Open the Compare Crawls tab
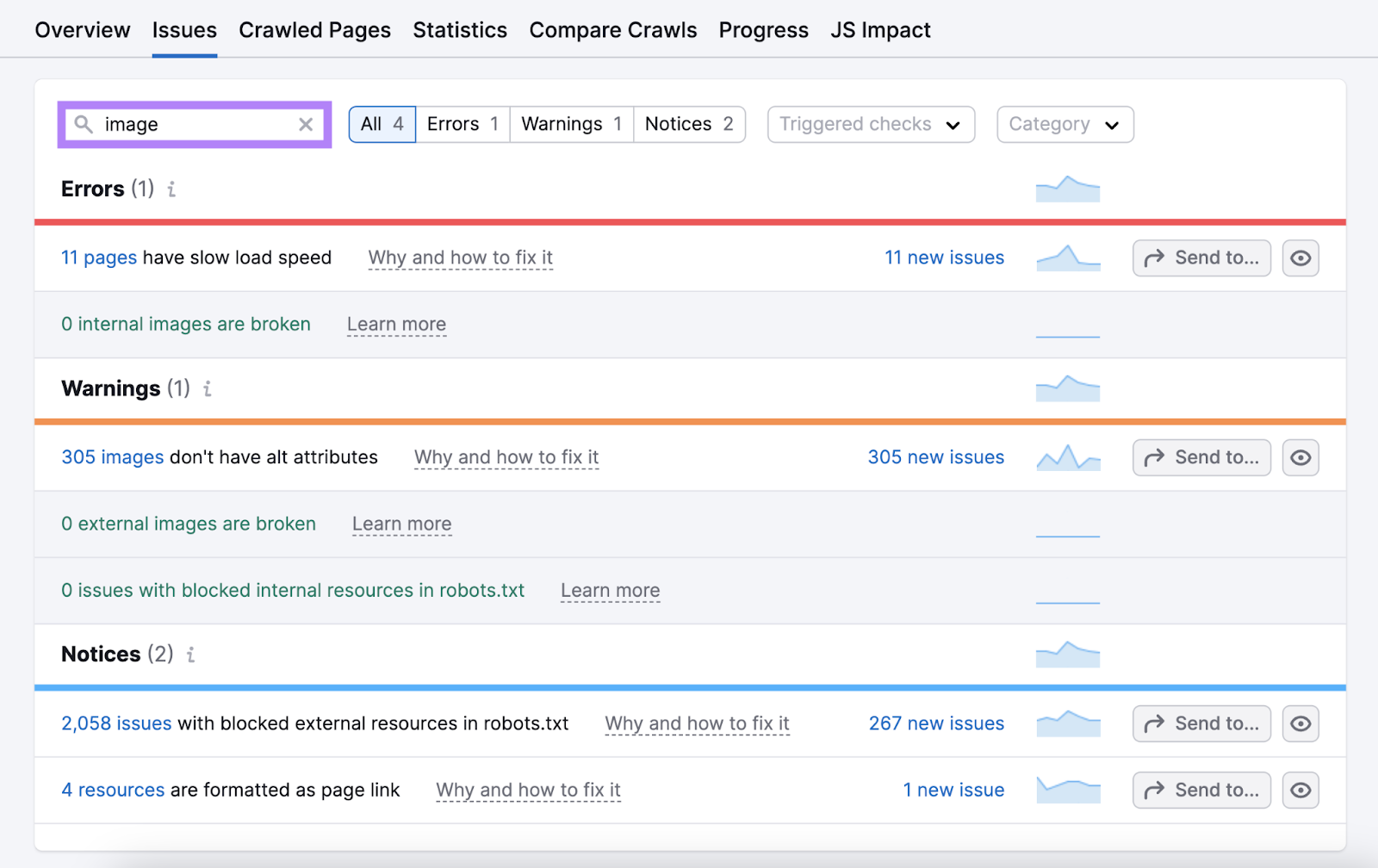 612,29
